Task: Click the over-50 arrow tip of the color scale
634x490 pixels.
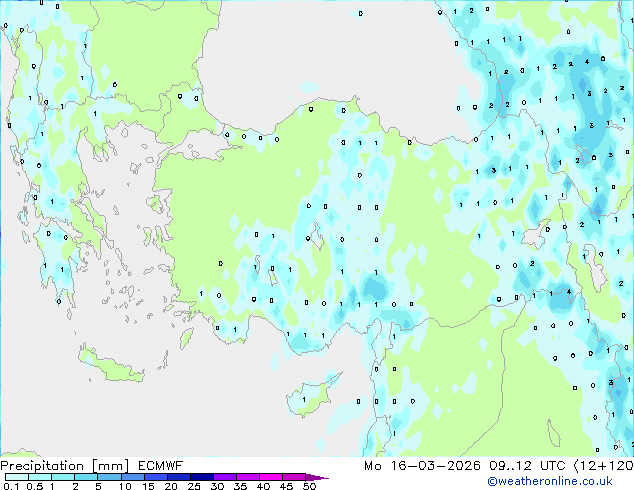Action: click(x=317, y=477)
